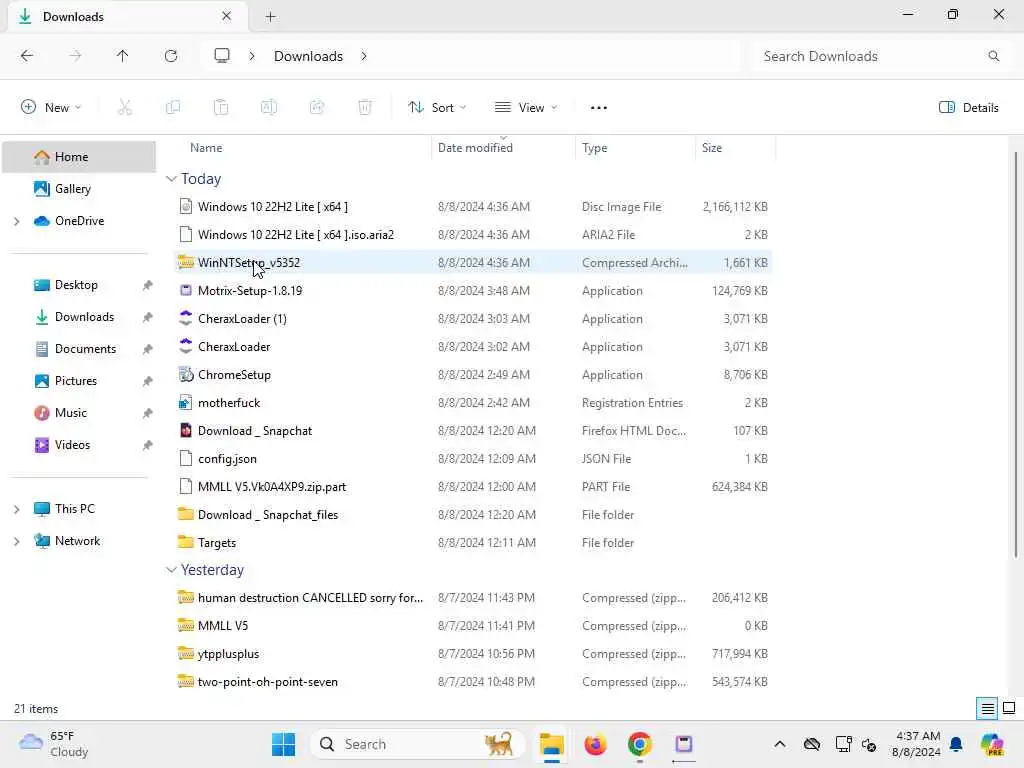Open the View dropdown menu
The image size is (1024, 768).
[526, 108]
